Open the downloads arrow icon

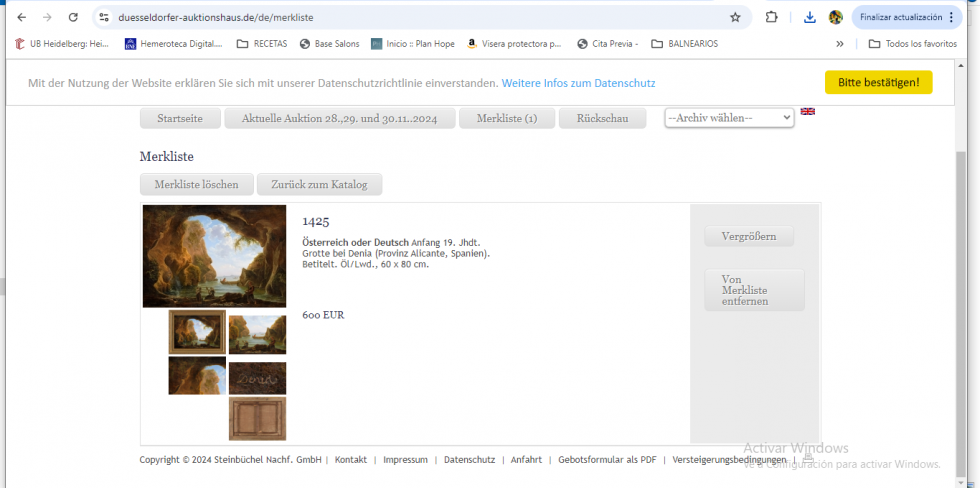coord(809,17)
